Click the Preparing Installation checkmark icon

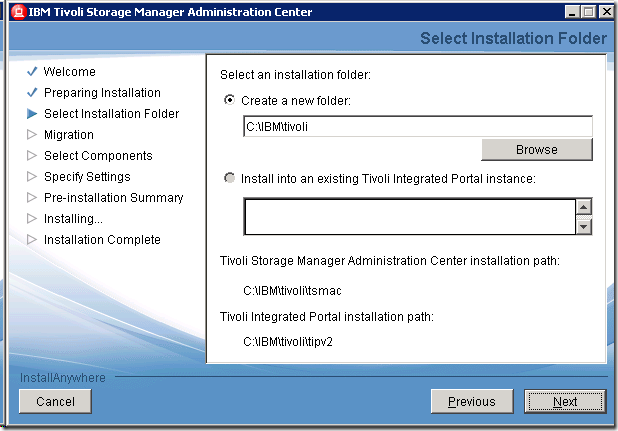32,93
